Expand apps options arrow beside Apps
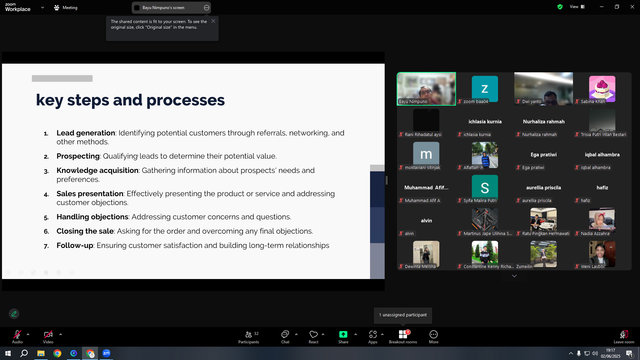640x360 pixels. (382, 334)
